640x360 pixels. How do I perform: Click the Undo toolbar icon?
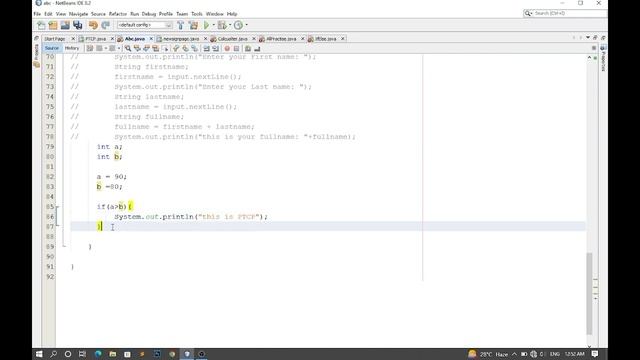pos(93,25)
